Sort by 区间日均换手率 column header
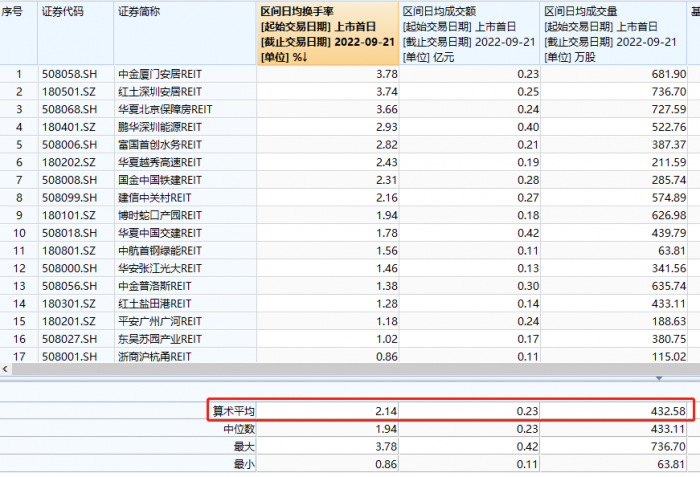The height and width of the screenshot is (477, 700). [328, 32]
